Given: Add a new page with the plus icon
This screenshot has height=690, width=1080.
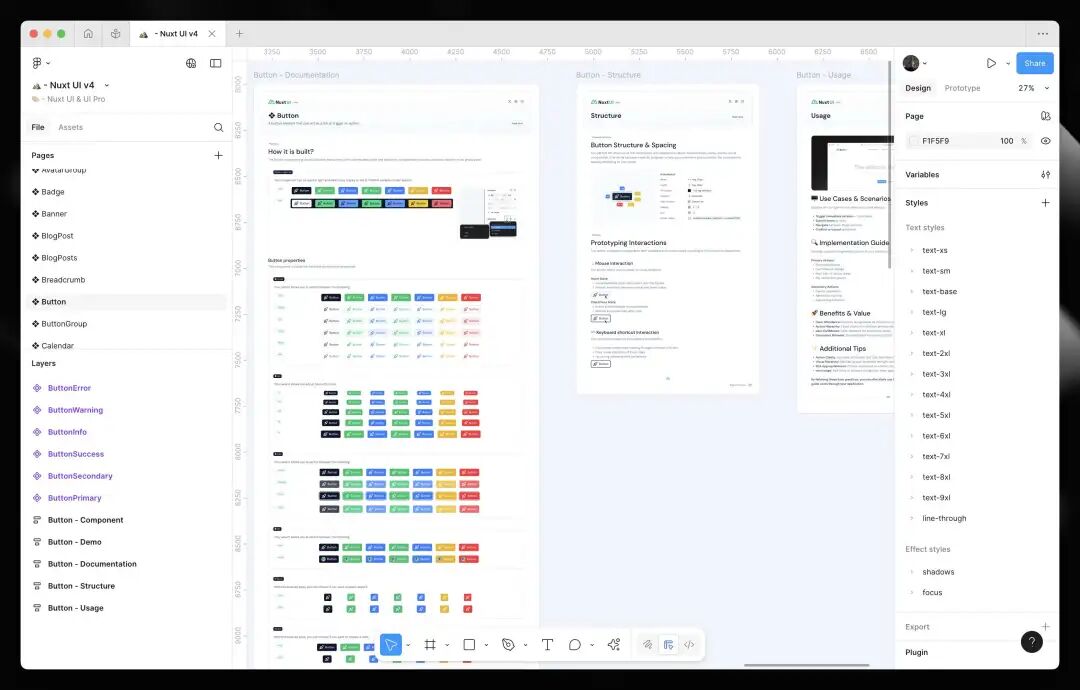Looking at the screenshot, I should (218, 156).
